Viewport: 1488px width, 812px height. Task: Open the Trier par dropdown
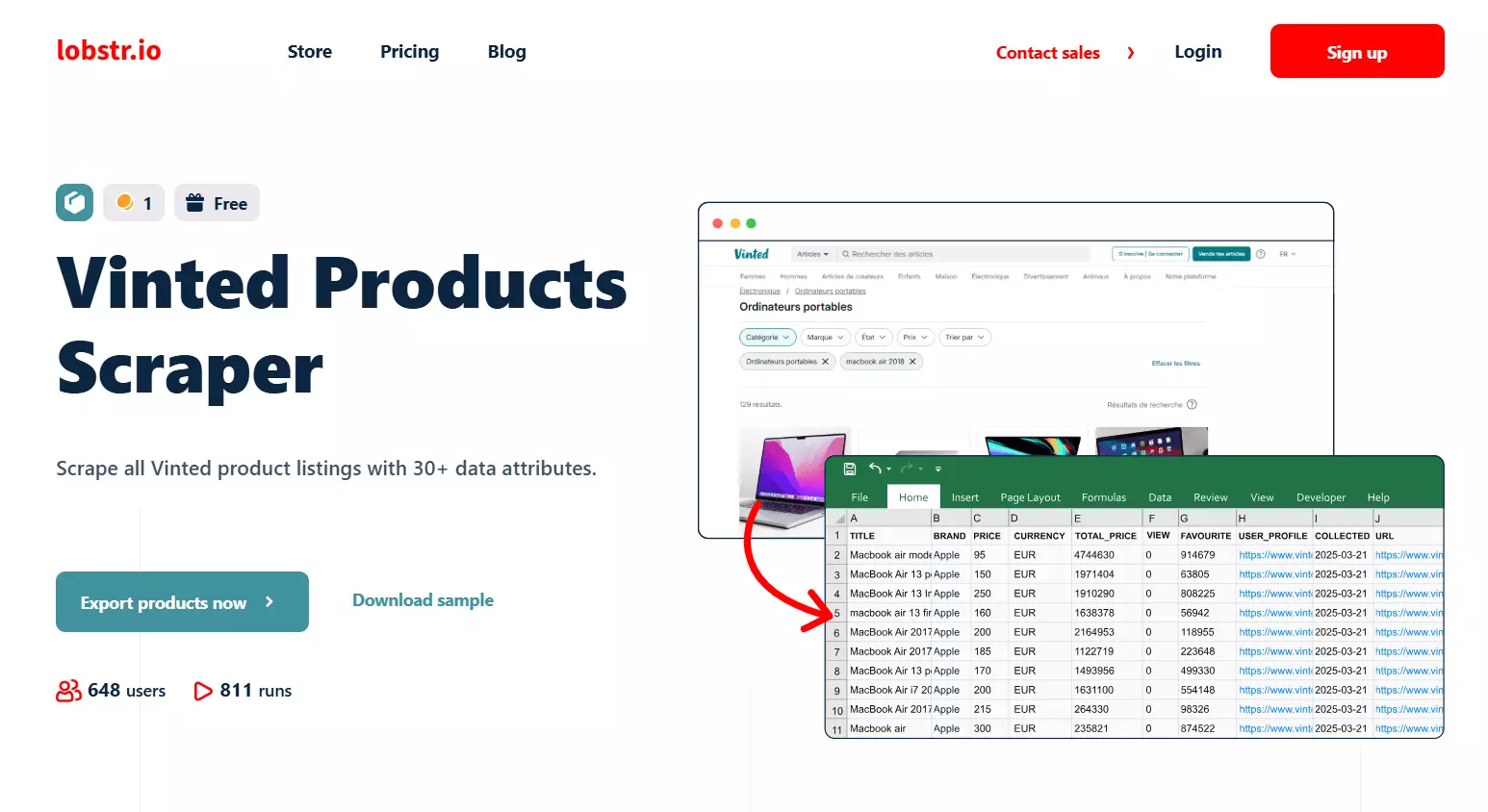pos(964,337)
